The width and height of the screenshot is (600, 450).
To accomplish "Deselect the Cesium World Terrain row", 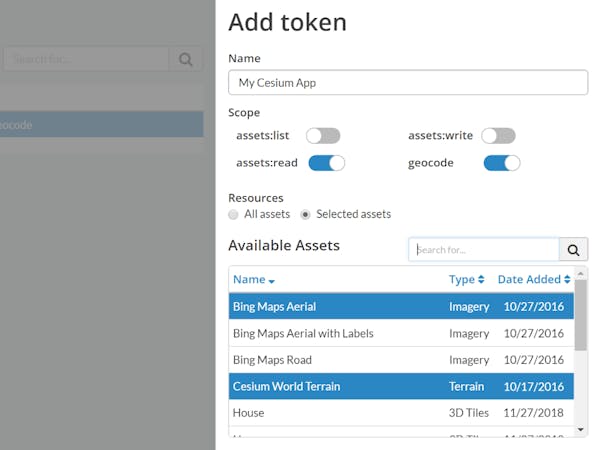I will 401,386.
